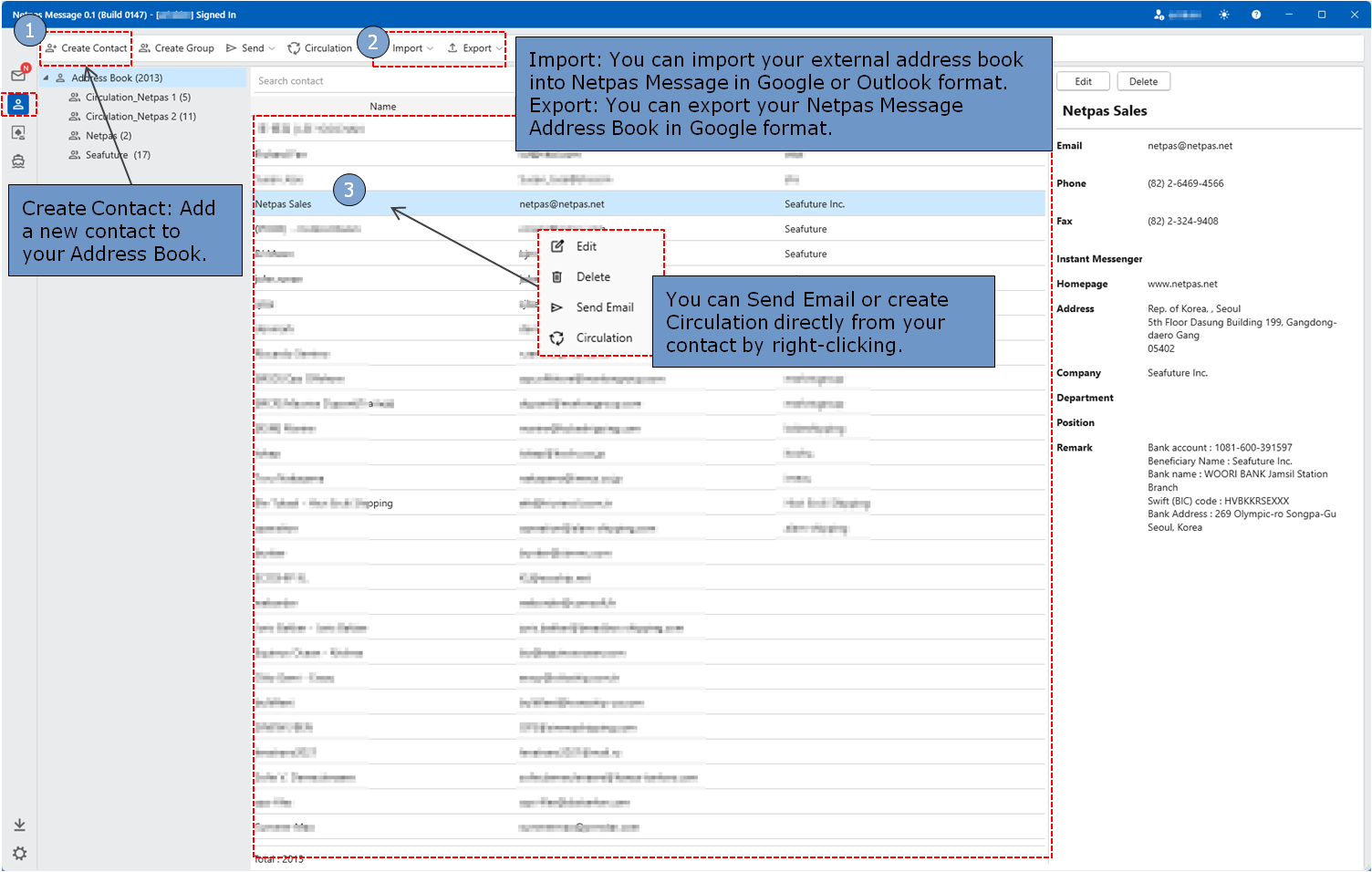
Task: Click Seafuture Inc. cell in contact list
Action: click(x=815, y=204)
